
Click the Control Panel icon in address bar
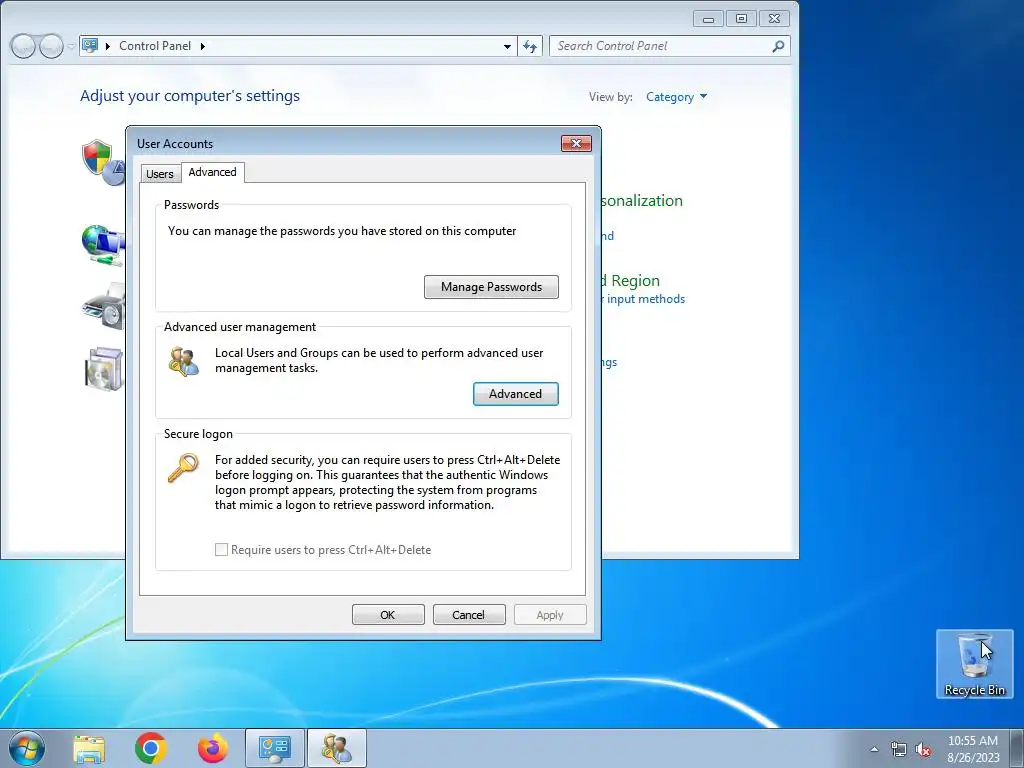(x=91, y=46)
